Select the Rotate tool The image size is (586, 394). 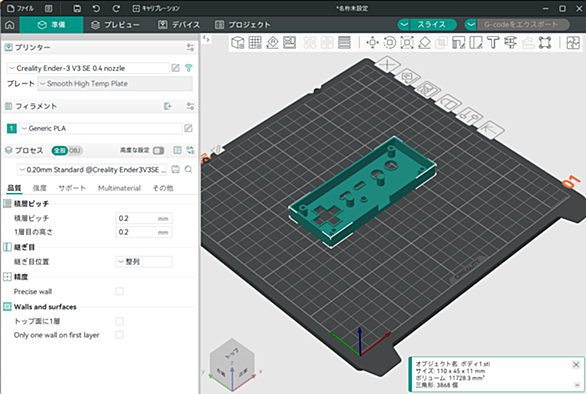point(390,43)
